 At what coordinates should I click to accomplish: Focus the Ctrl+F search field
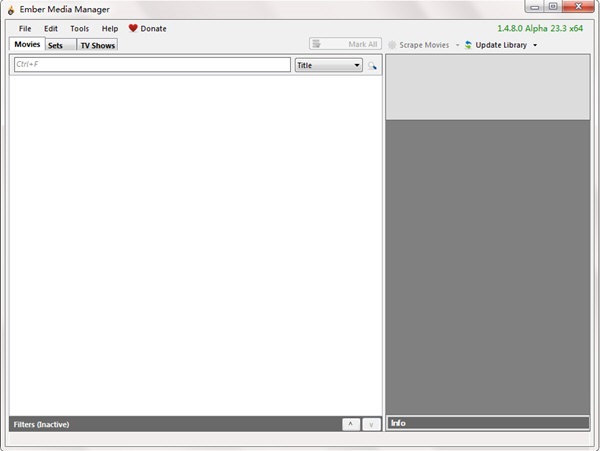(x=152, y=65)
